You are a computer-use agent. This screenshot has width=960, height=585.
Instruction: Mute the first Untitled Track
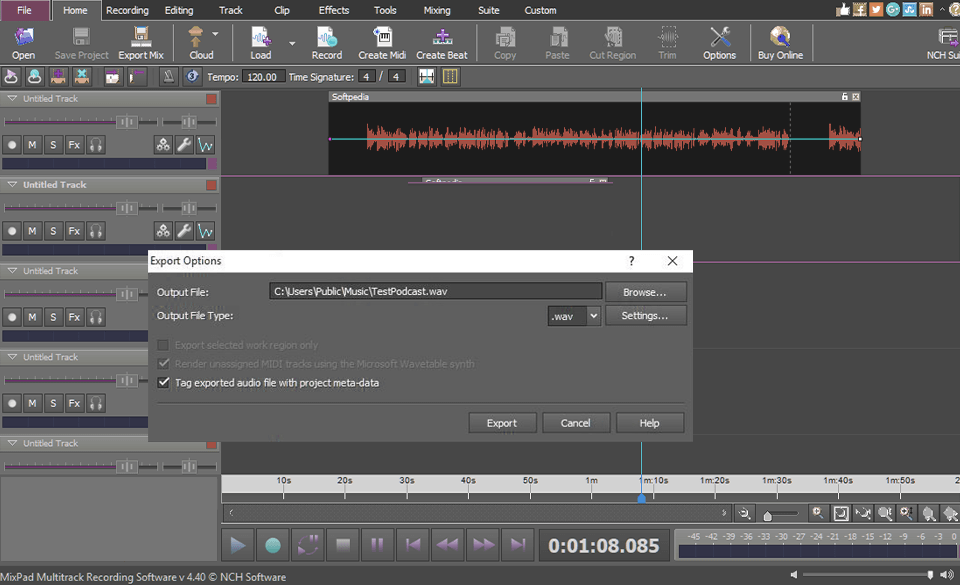click(31, 144)
